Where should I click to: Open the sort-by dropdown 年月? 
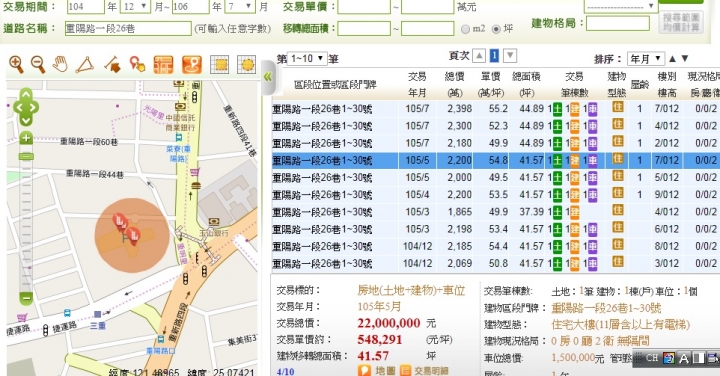coord(646,59)
